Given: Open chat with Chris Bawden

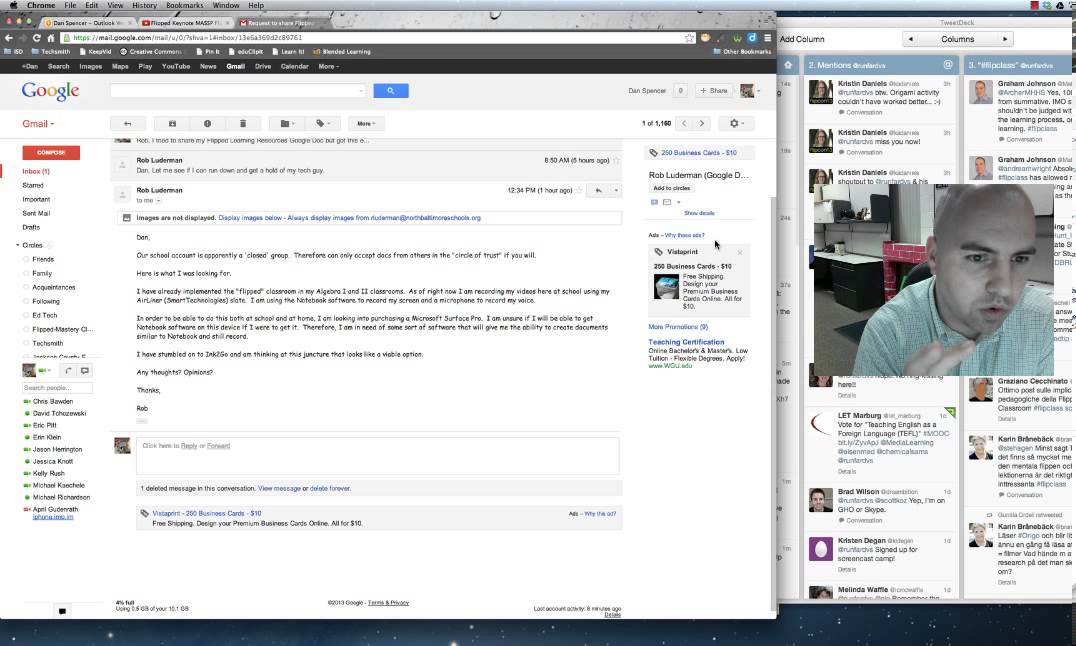Looking at the screenshot, I should [x=53, y=402].
